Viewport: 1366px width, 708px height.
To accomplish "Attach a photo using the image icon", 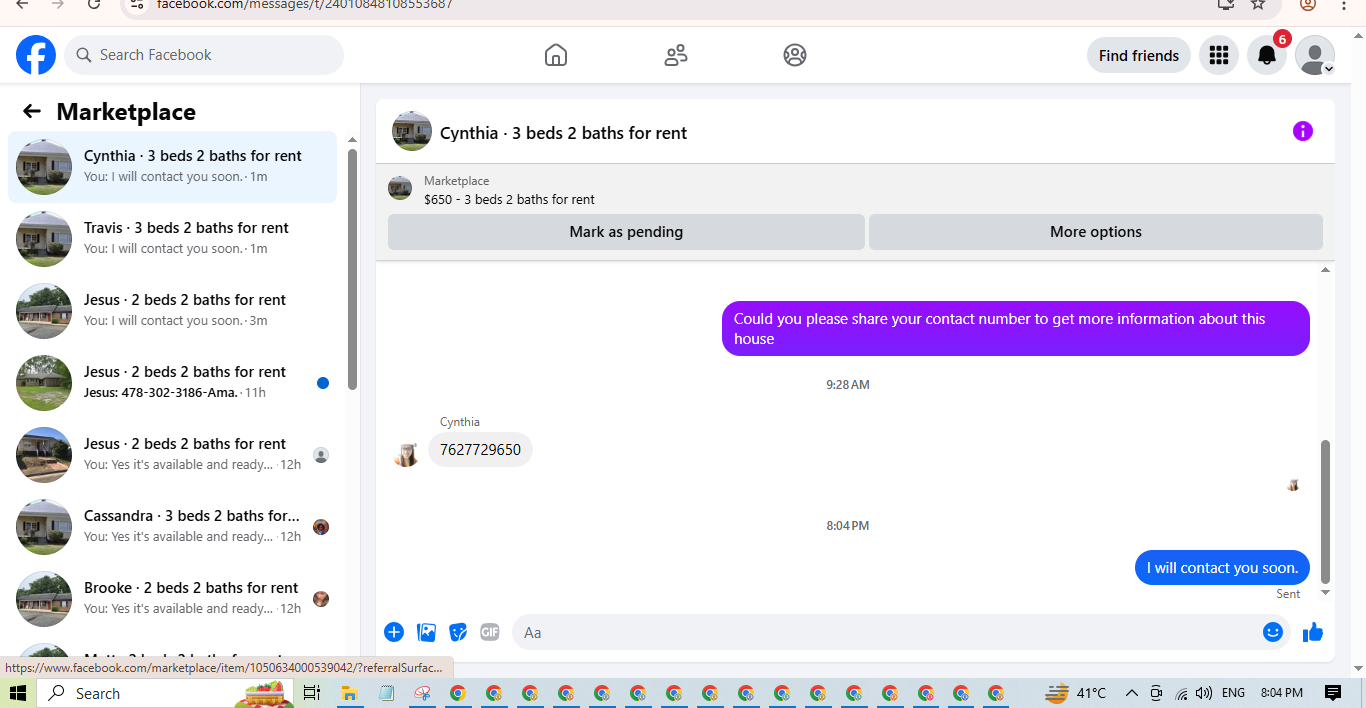I will (426, 632).
